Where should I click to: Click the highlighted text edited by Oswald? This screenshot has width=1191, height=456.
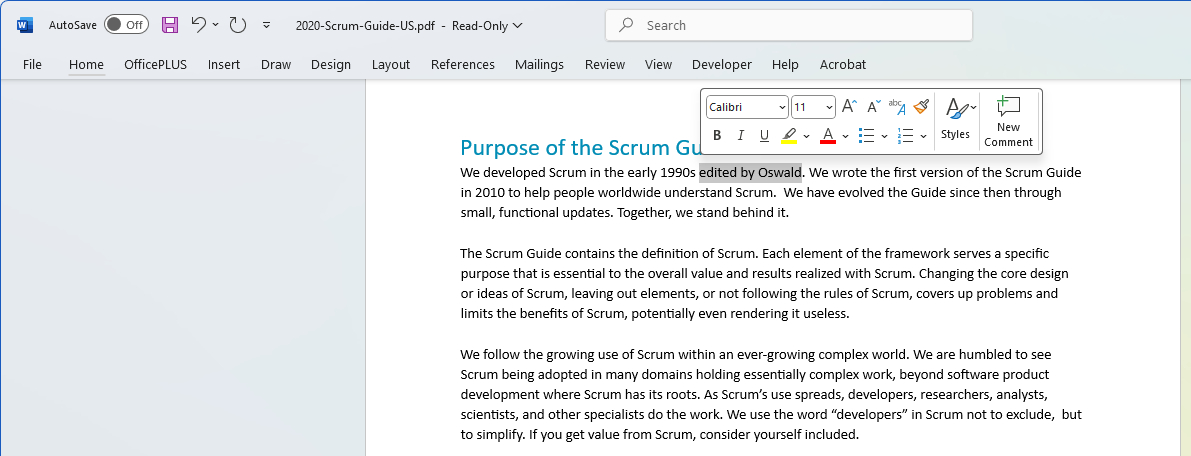750,173
